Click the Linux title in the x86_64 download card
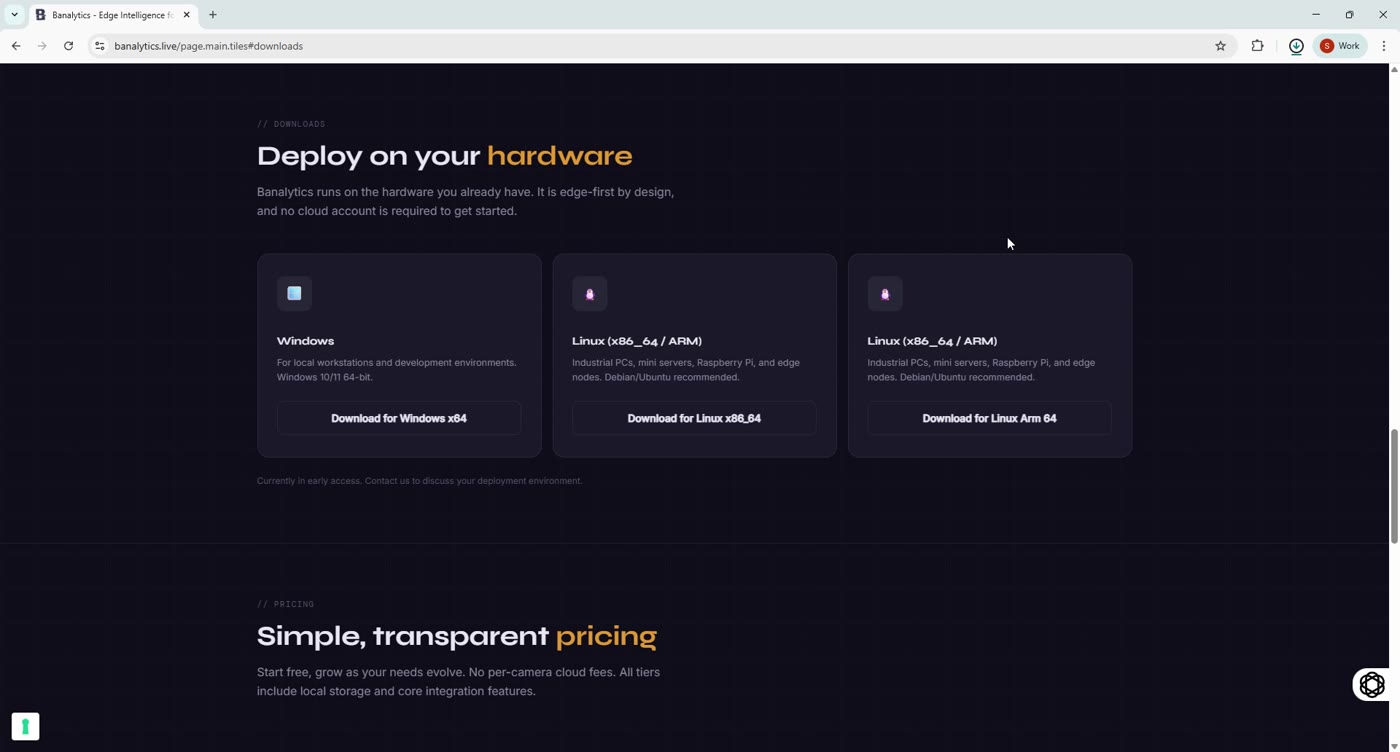This screenshot has width=1400, height=752. [x=637, y=341]
